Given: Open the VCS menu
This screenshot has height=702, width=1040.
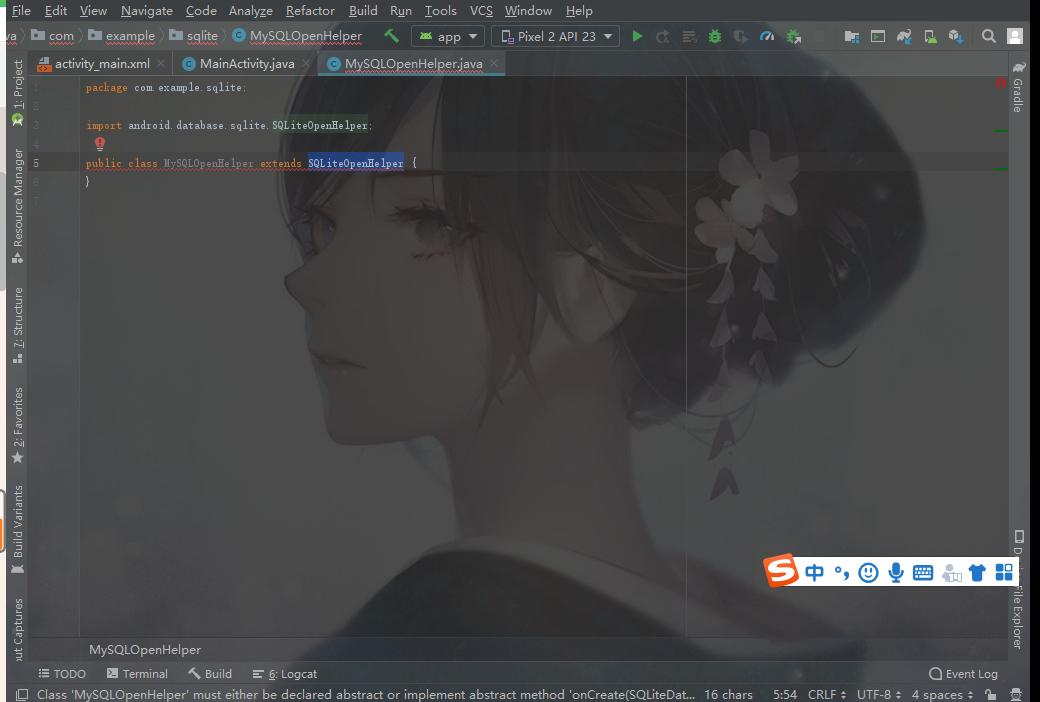Looking at the screenshot, I should point(481,11).
